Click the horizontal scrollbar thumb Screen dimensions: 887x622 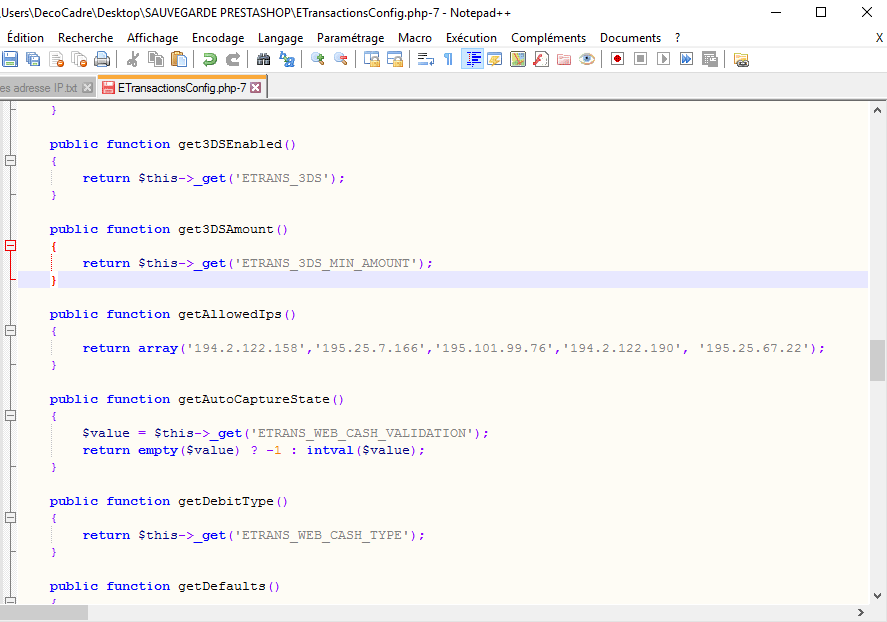pos(44,612)
